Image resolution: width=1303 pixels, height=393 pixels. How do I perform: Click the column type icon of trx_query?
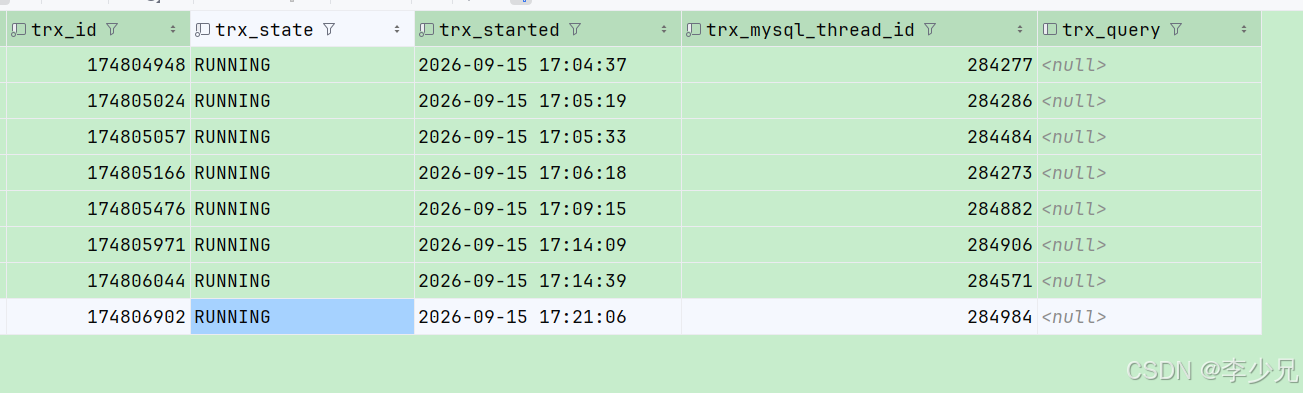[1050, 30]
